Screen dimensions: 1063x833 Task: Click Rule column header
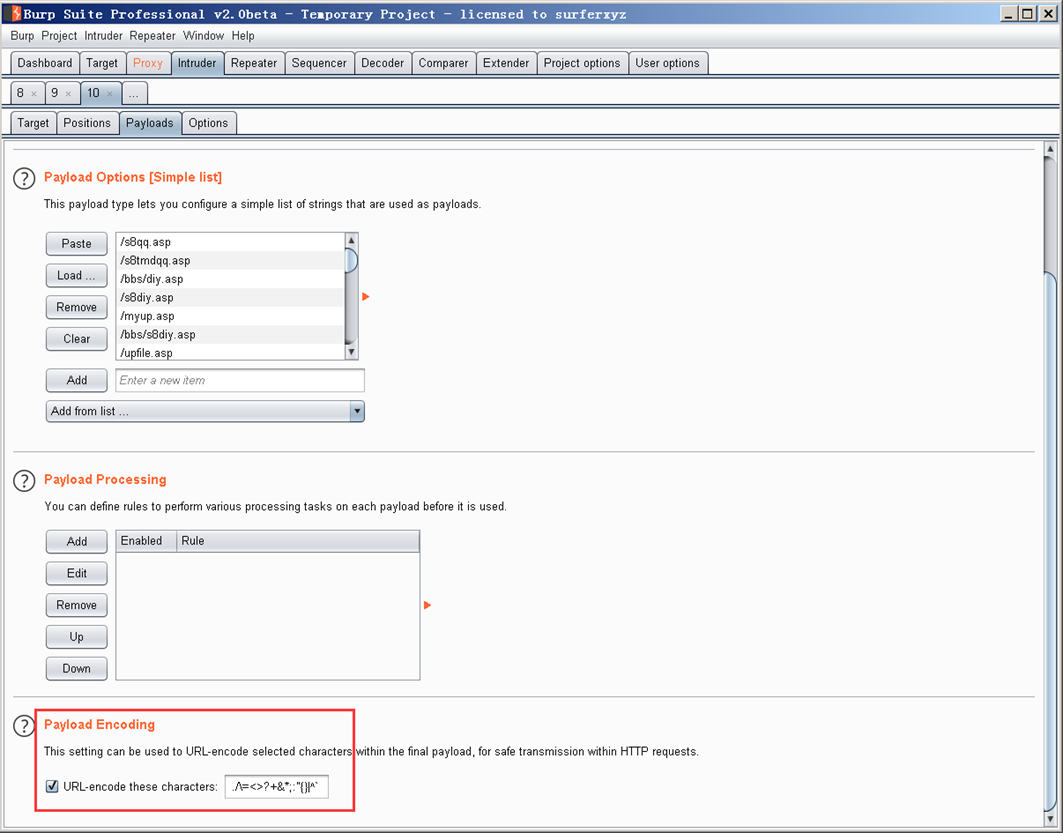tap(298, 541)
